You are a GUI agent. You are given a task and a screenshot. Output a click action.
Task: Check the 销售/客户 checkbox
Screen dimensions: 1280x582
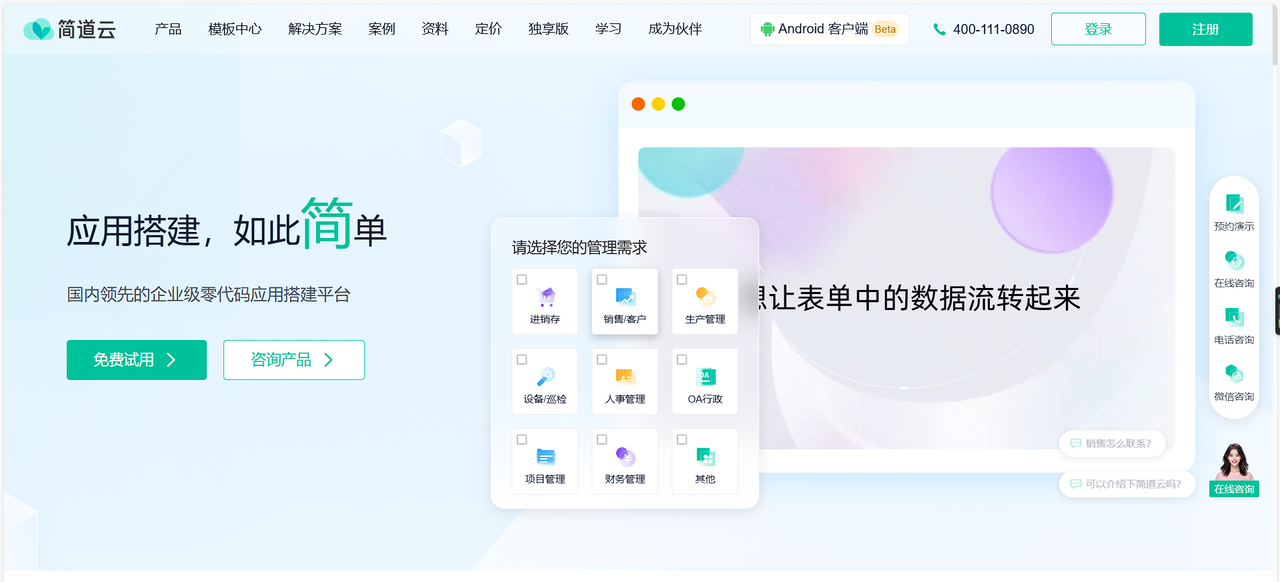tap(602, 279)
